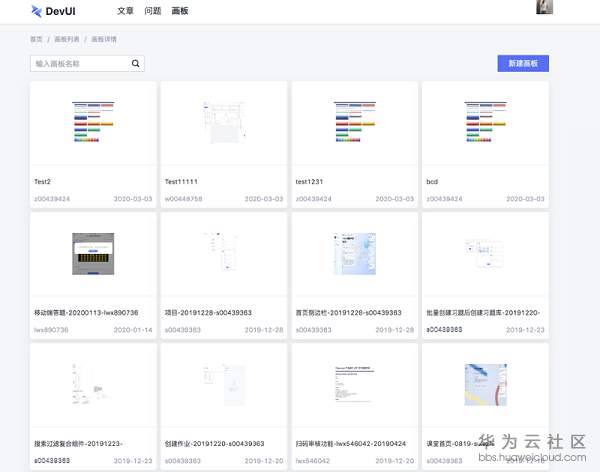Click the title "首页侧边栏-20191228-s00439363"
600x472 pixels.
point(349,312)
